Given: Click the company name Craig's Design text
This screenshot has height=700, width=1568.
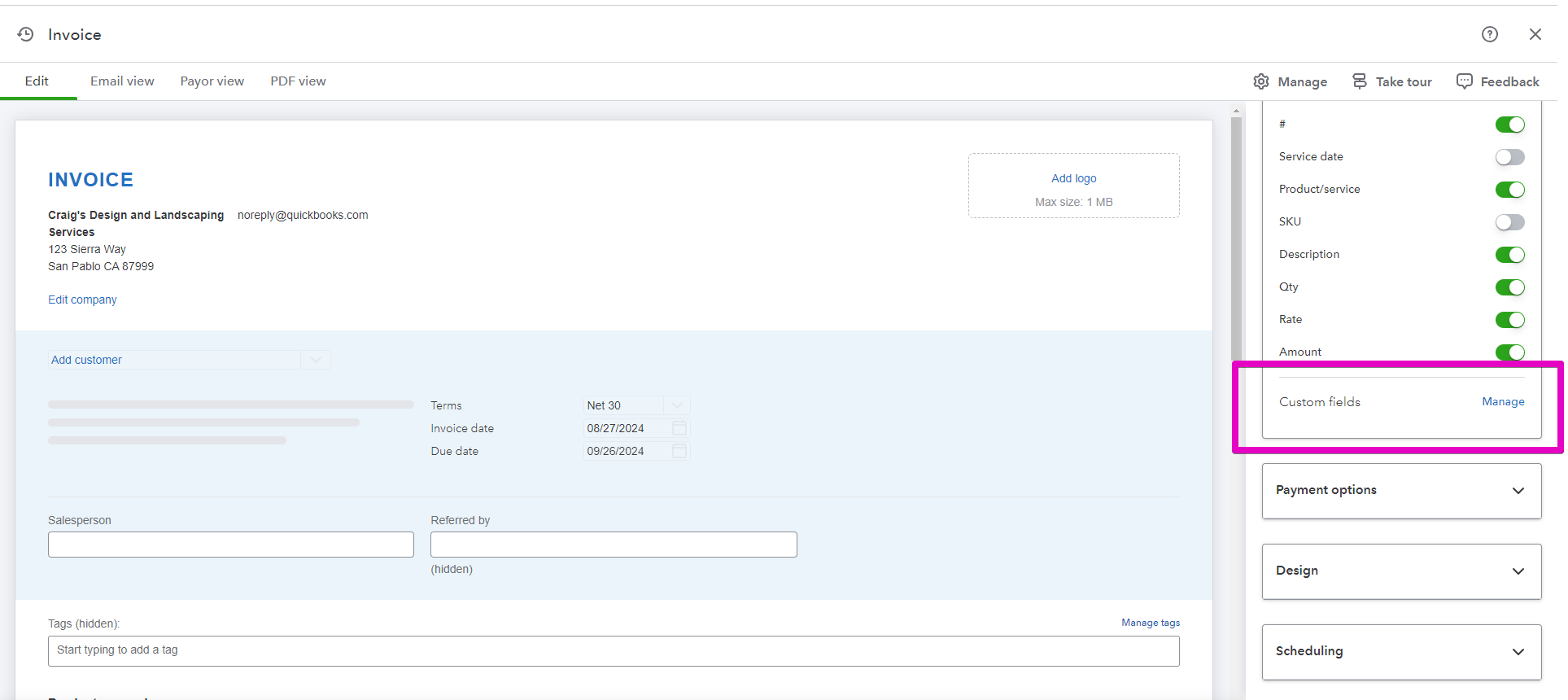Looking at the screenshot, I should click(136, 224).
